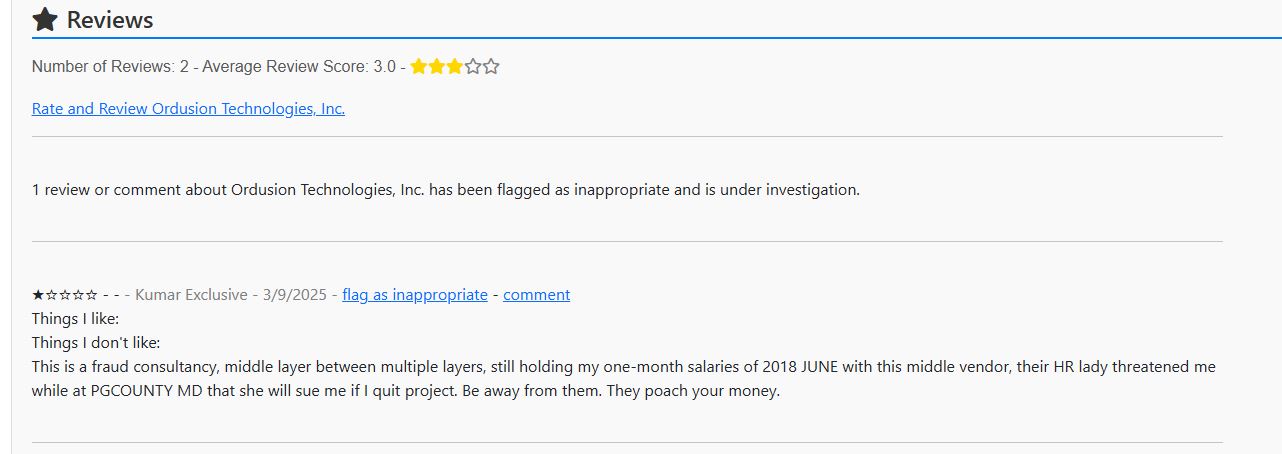This screenshot has width=1282, height=454.
Task: Open Rate and Review Ordusion Technologies link
Action: (x=188, y=108)
